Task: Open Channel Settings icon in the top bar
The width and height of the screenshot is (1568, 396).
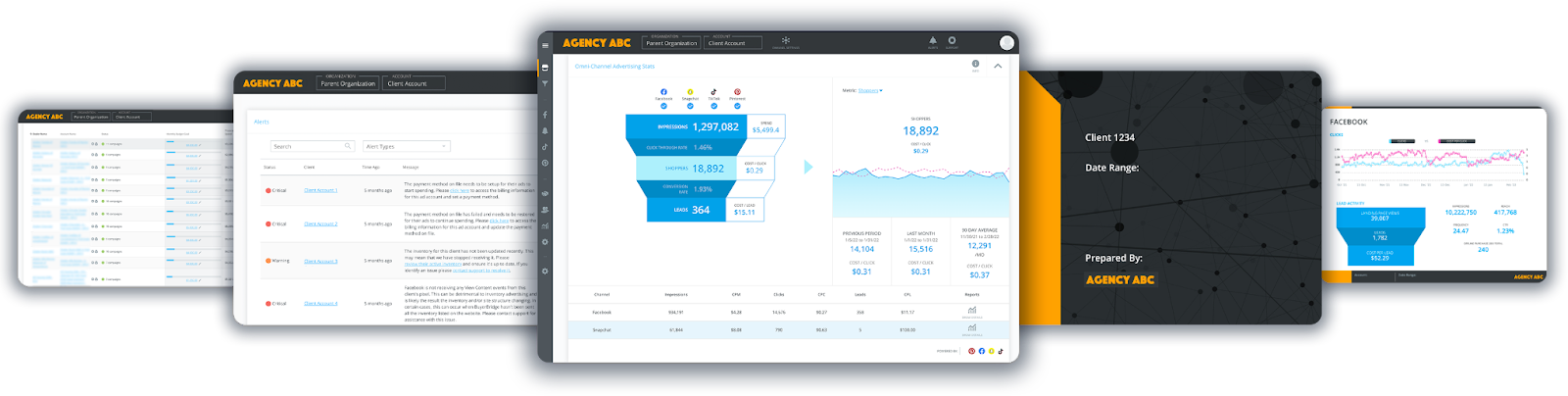Action: pos(786,41)
